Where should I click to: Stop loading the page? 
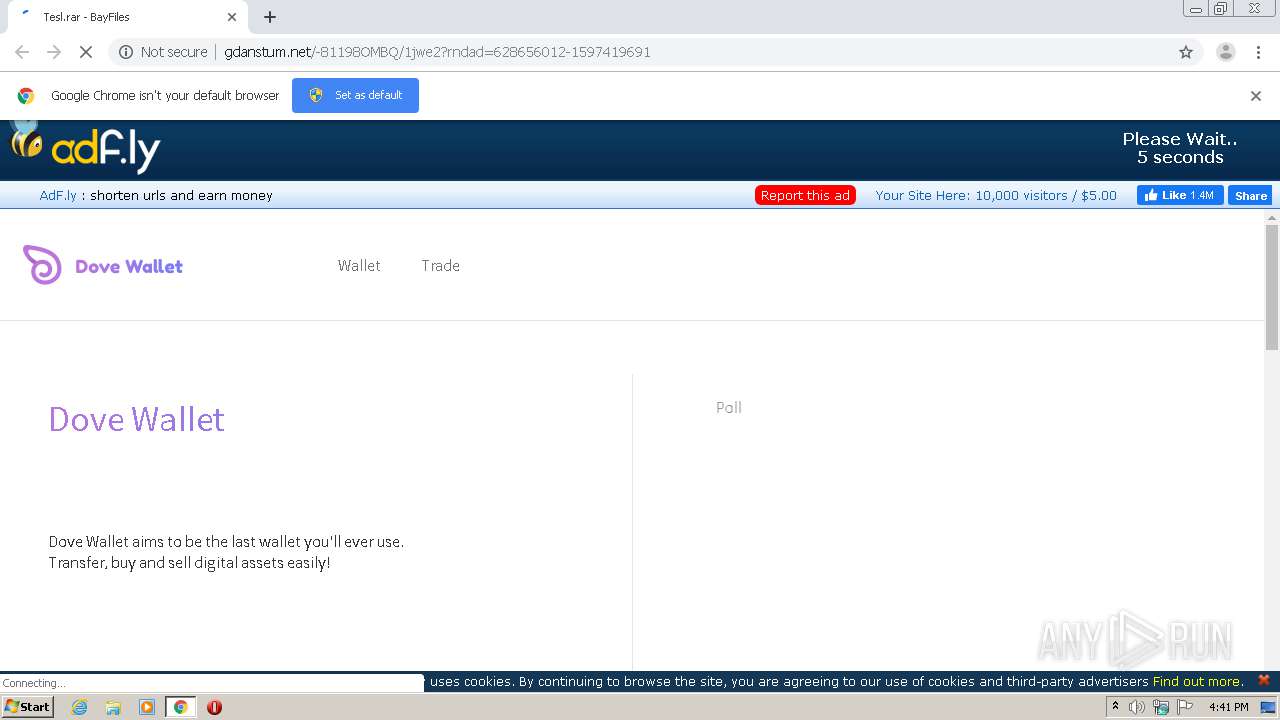(x=86, y=52)
